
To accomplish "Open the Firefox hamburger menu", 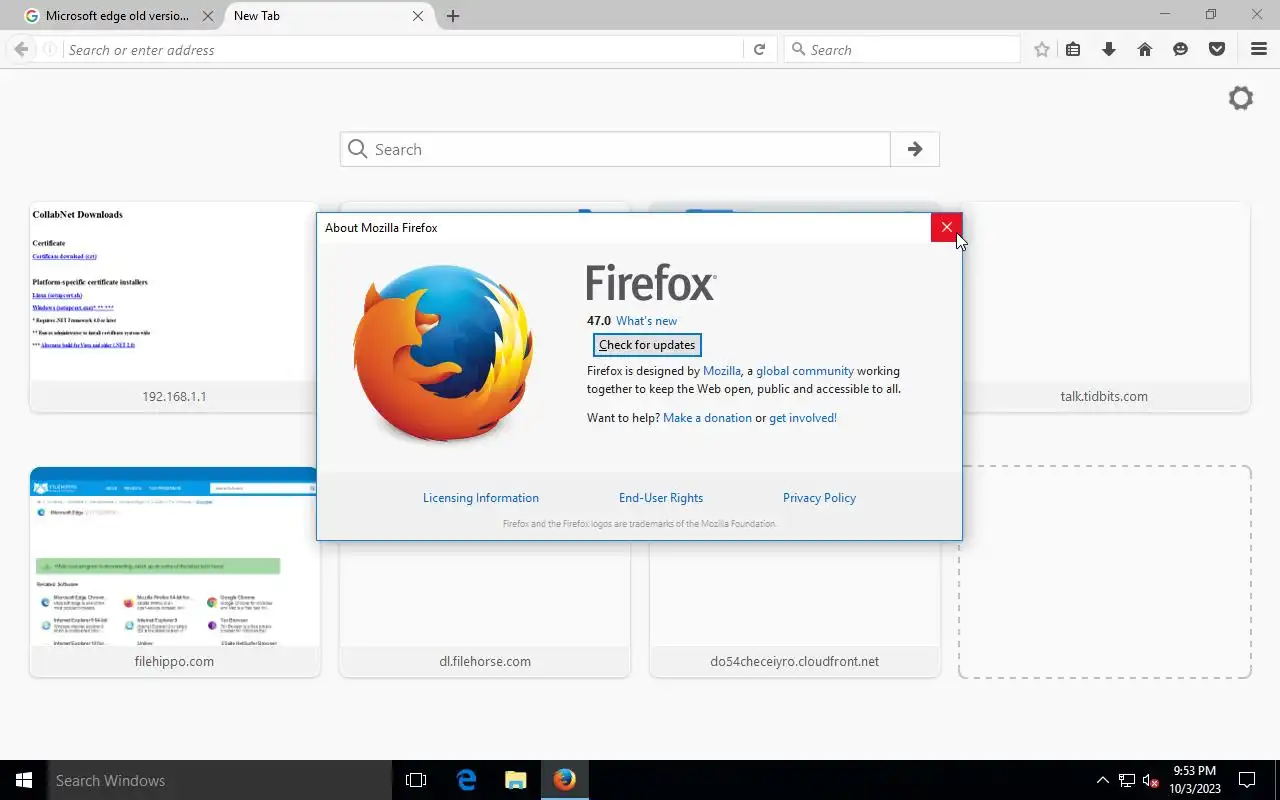I will (x=1259, y=49).
